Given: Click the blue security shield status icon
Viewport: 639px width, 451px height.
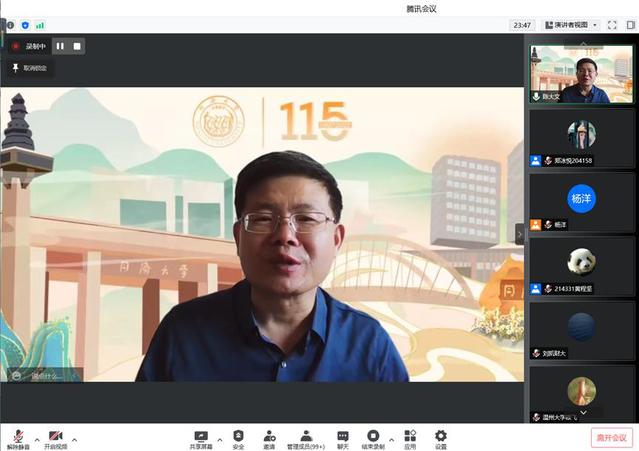Looking at the screenshot, I should pos(25,25).
